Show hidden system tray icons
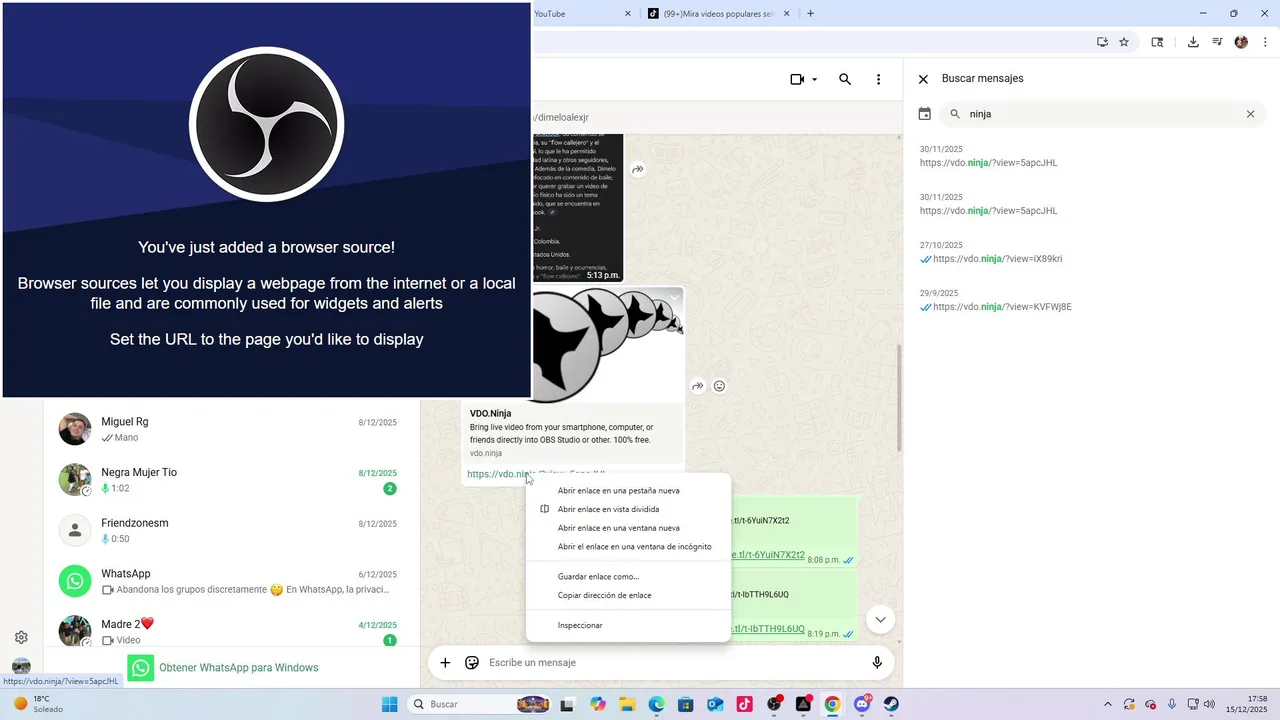1280x720 pixels. (x=1107, y=704)
